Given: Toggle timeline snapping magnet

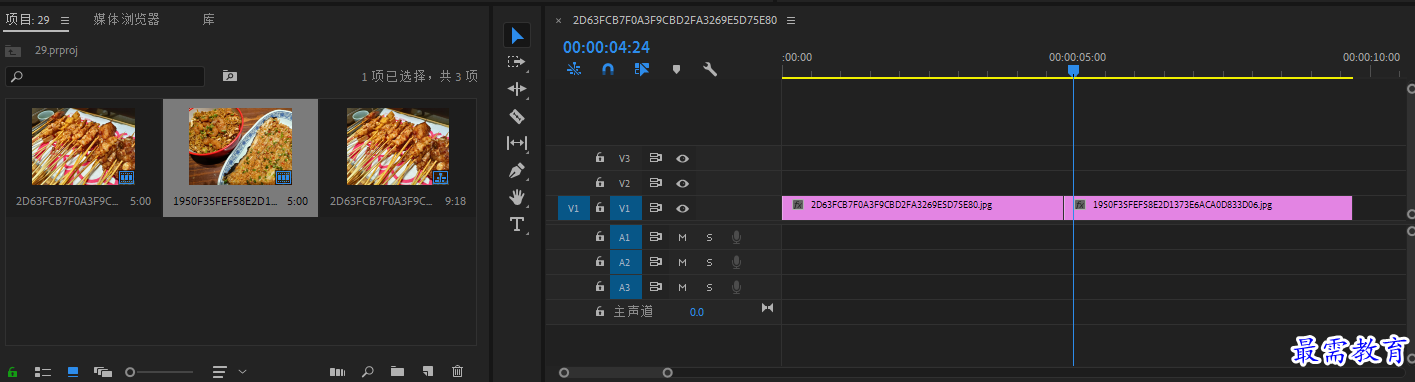Looking at the screenshot, I should 608,69.
